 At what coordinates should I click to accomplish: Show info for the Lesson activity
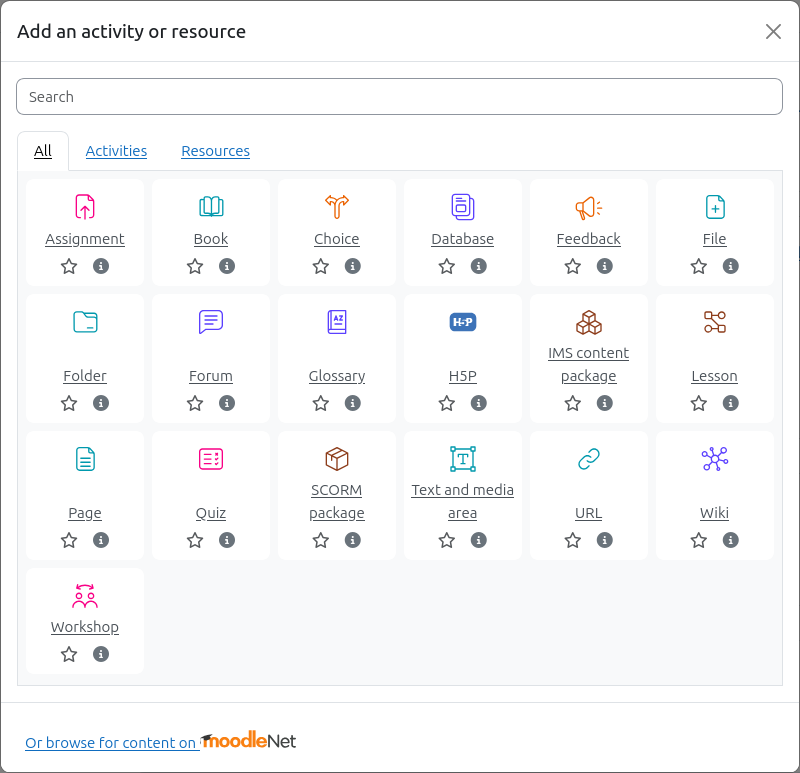click(x=731, y=403)
